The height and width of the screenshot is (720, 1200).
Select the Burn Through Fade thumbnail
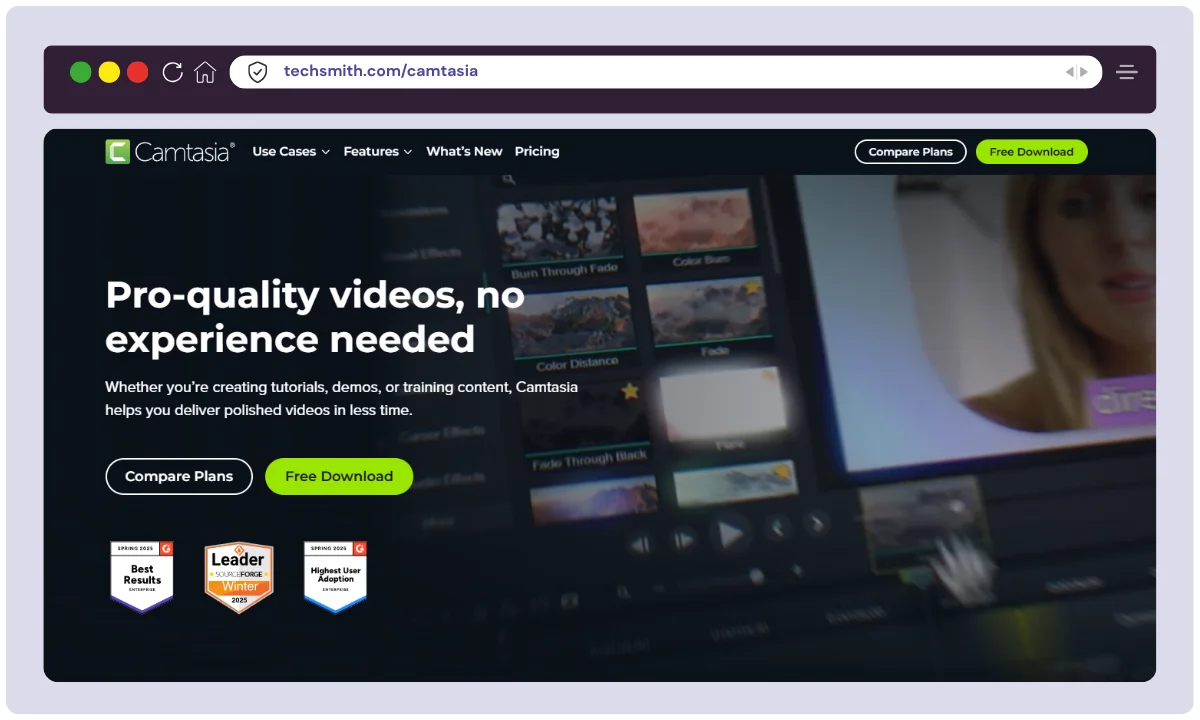coord(558,235)
